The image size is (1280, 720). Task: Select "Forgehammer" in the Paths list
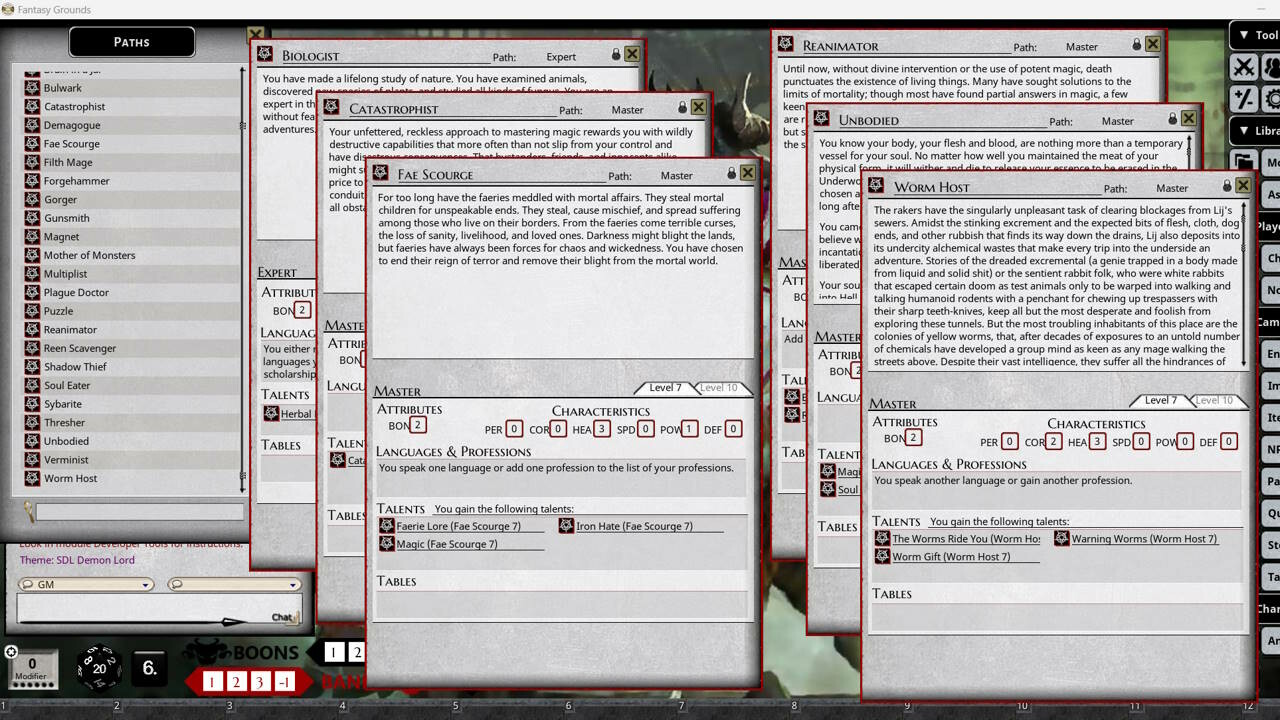tap(77, 181)
